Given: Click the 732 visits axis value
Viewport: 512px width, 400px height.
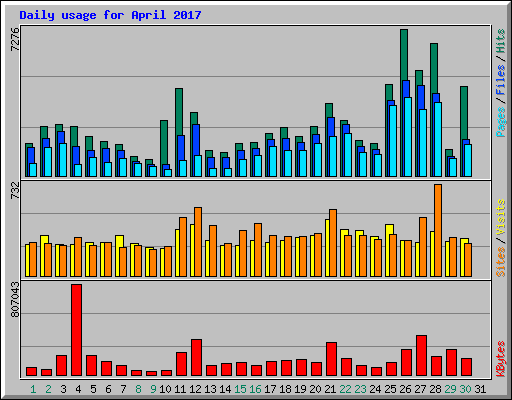Looking at the screenshot, I should pyautogui.click(x=15, y=190).
